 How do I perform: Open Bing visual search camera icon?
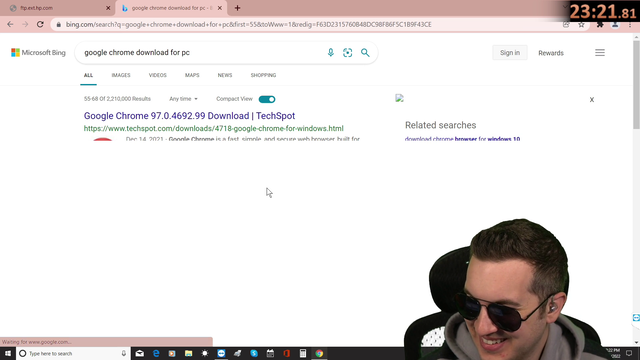pyautogui.click(x=347, y=53)
